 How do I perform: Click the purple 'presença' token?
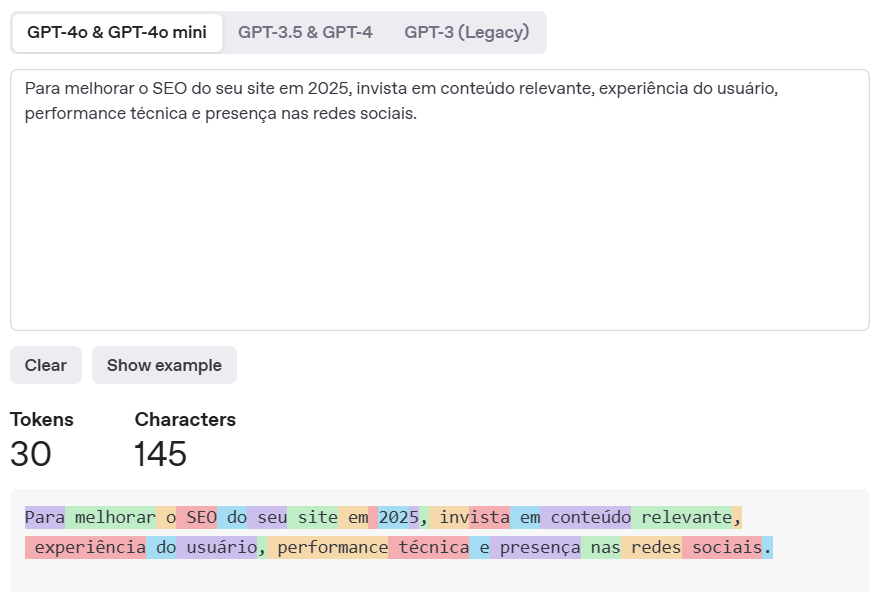(537, 548)
